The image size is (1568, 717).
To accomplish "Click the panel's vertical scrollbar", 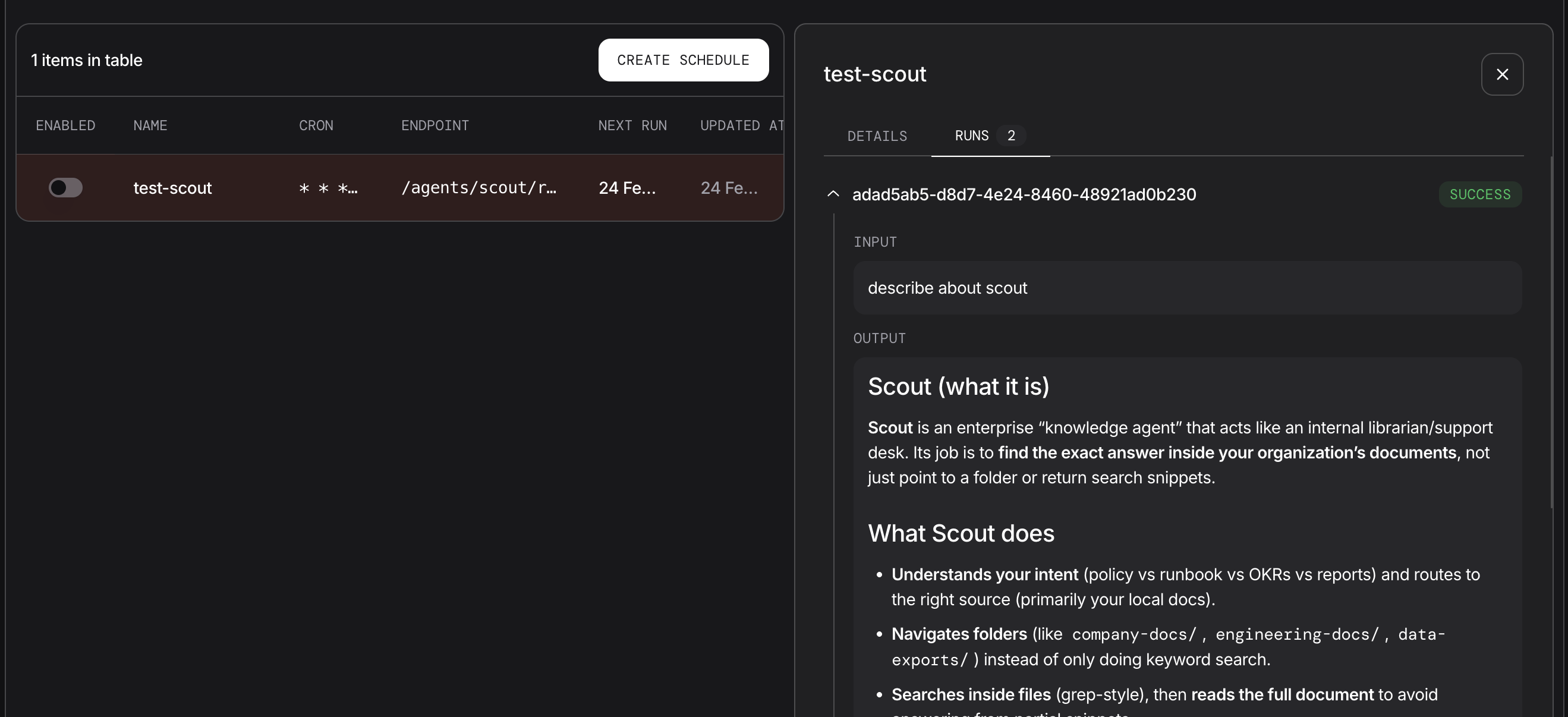I will 1551,332.
